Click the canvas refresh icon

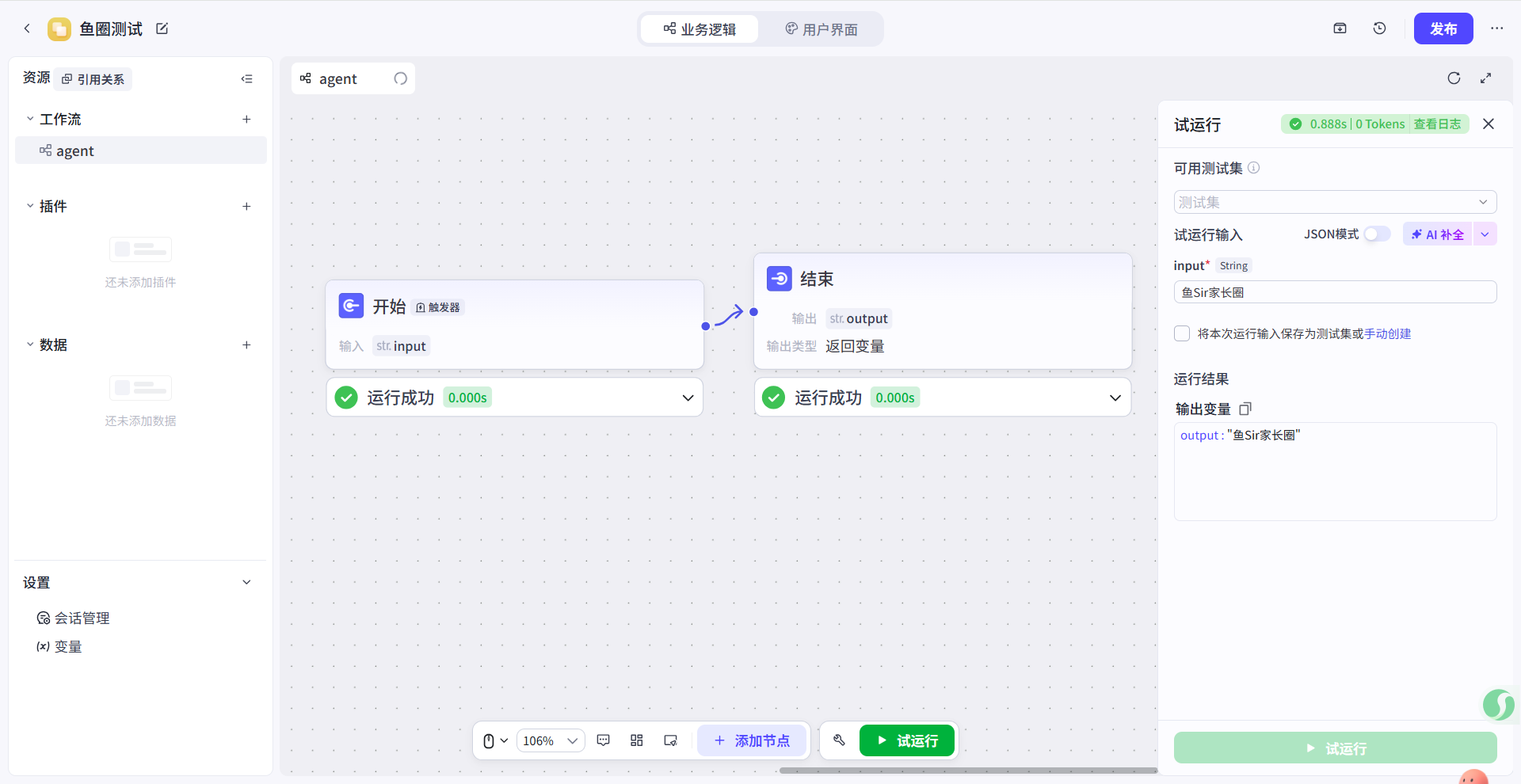click(1454, 78)
